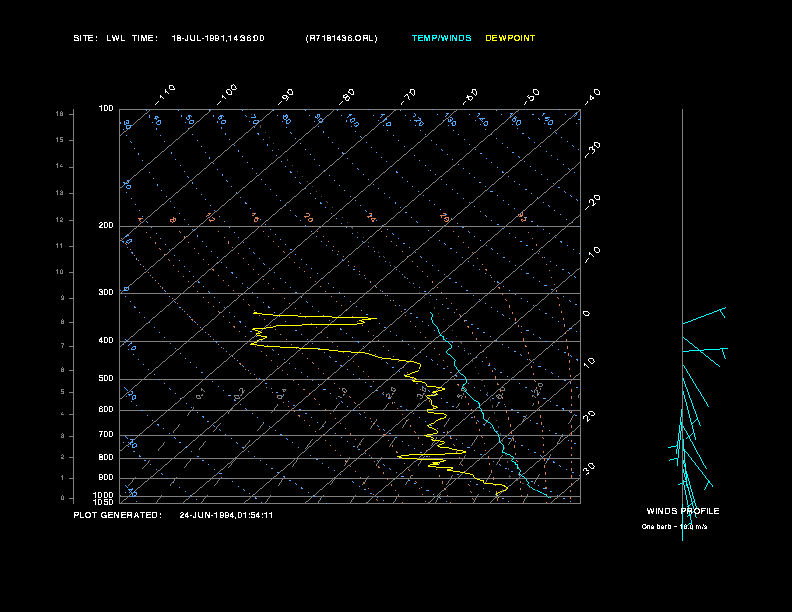The image size is (792, 612).
Task: Click the 100 pressure level label
Action: point(106,109)
